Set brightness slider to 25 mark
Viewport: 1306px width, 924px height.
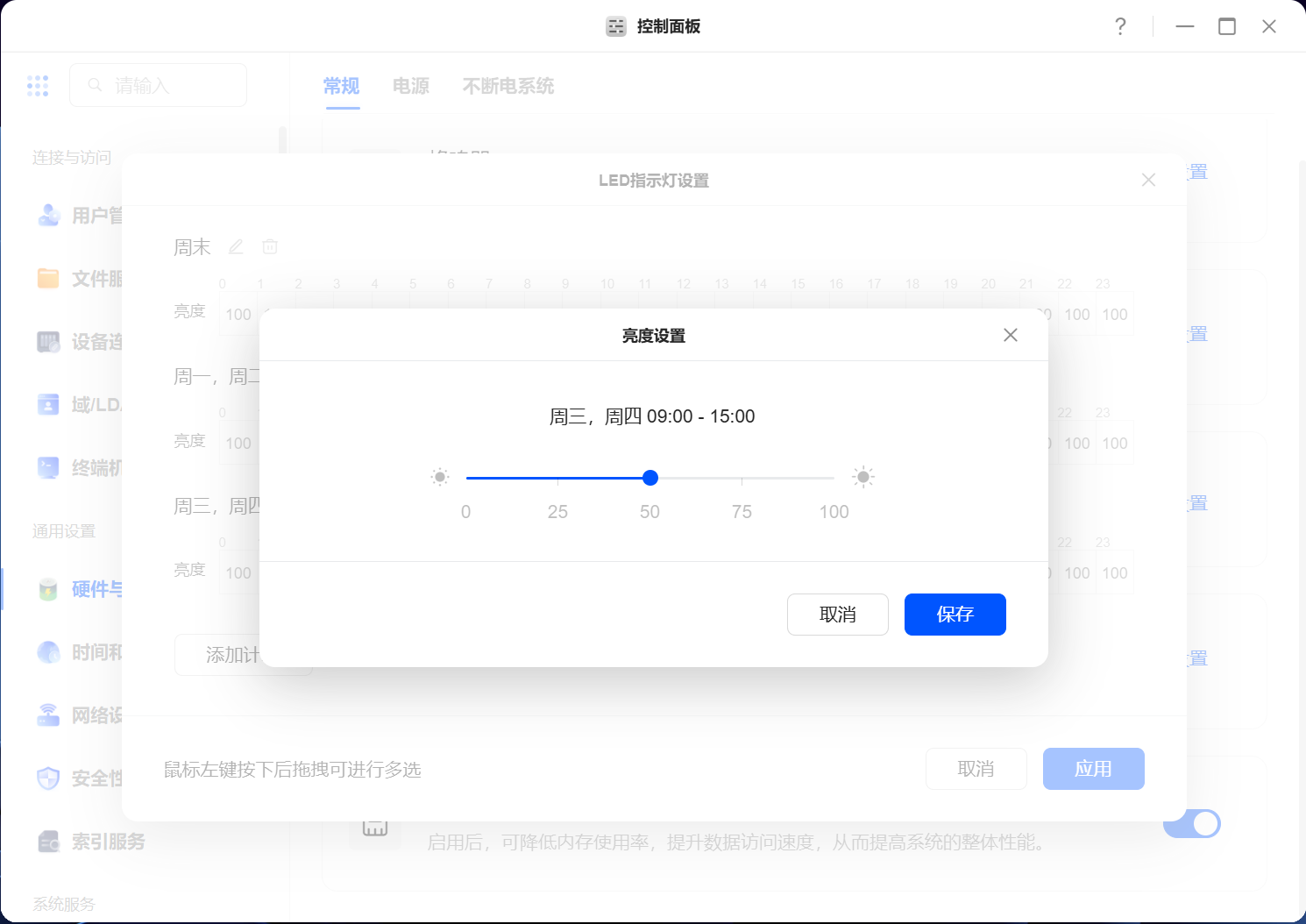click(557, 479)
